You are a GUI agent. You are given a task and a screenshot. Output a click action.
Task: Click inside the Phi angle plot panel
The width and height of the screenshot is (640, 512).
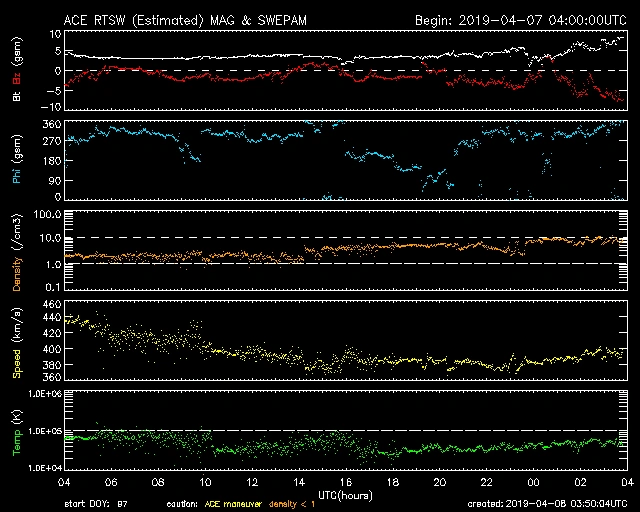point(346,160)
